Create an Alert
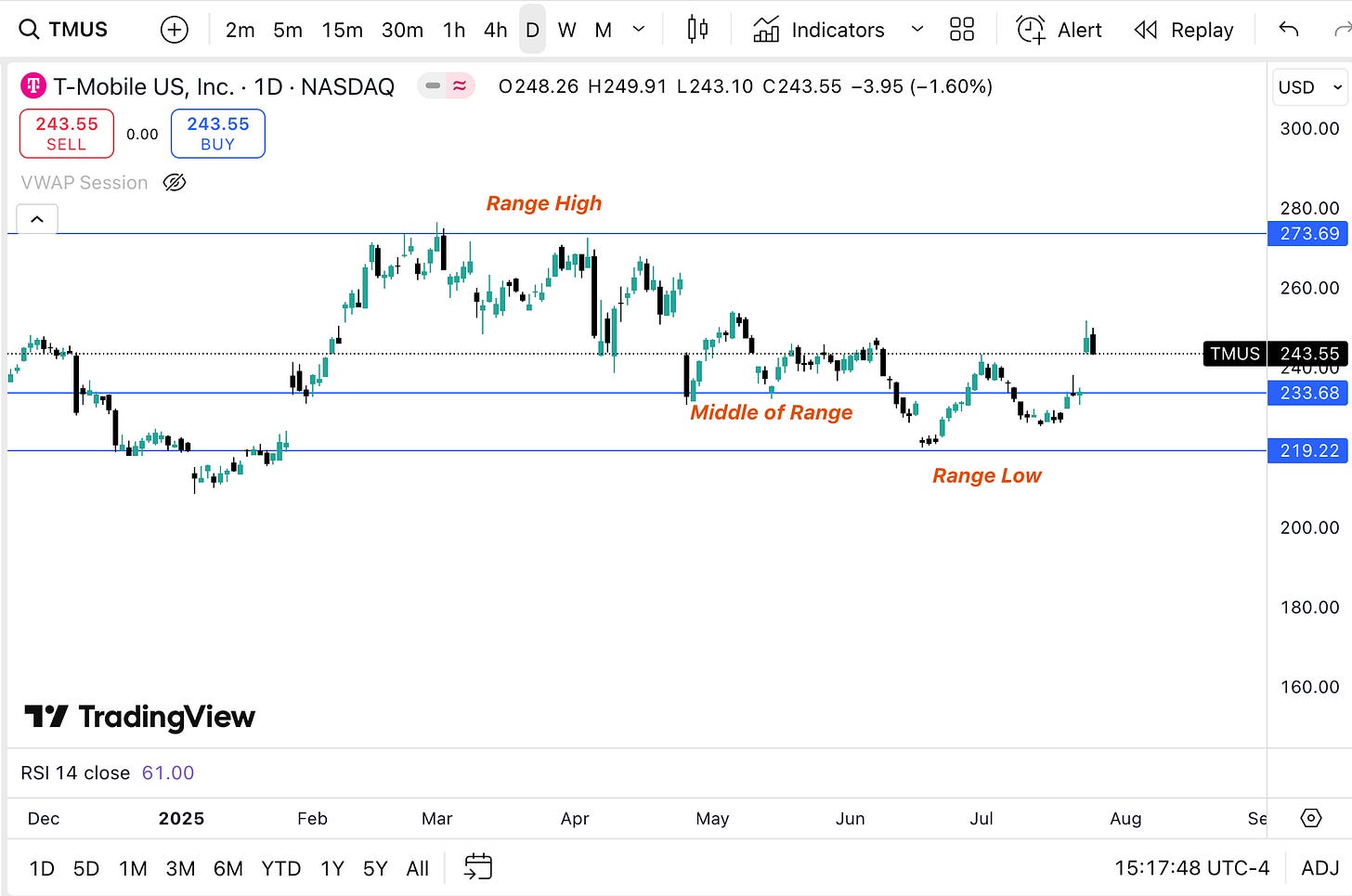1352x896 pixels. pos(1059,30)
